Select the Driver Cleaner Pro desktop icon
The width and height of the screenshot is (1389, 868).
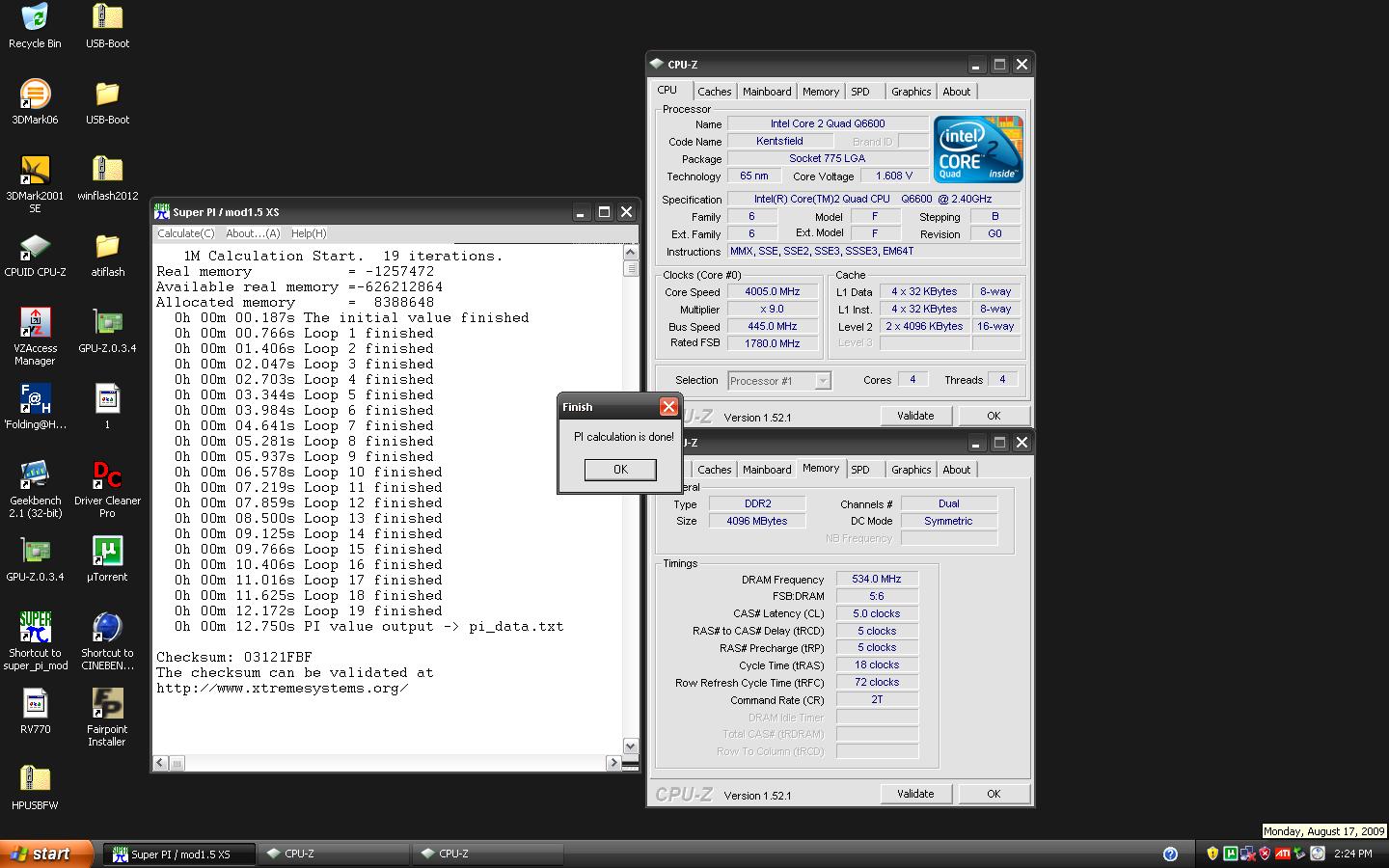coord(107,488)
